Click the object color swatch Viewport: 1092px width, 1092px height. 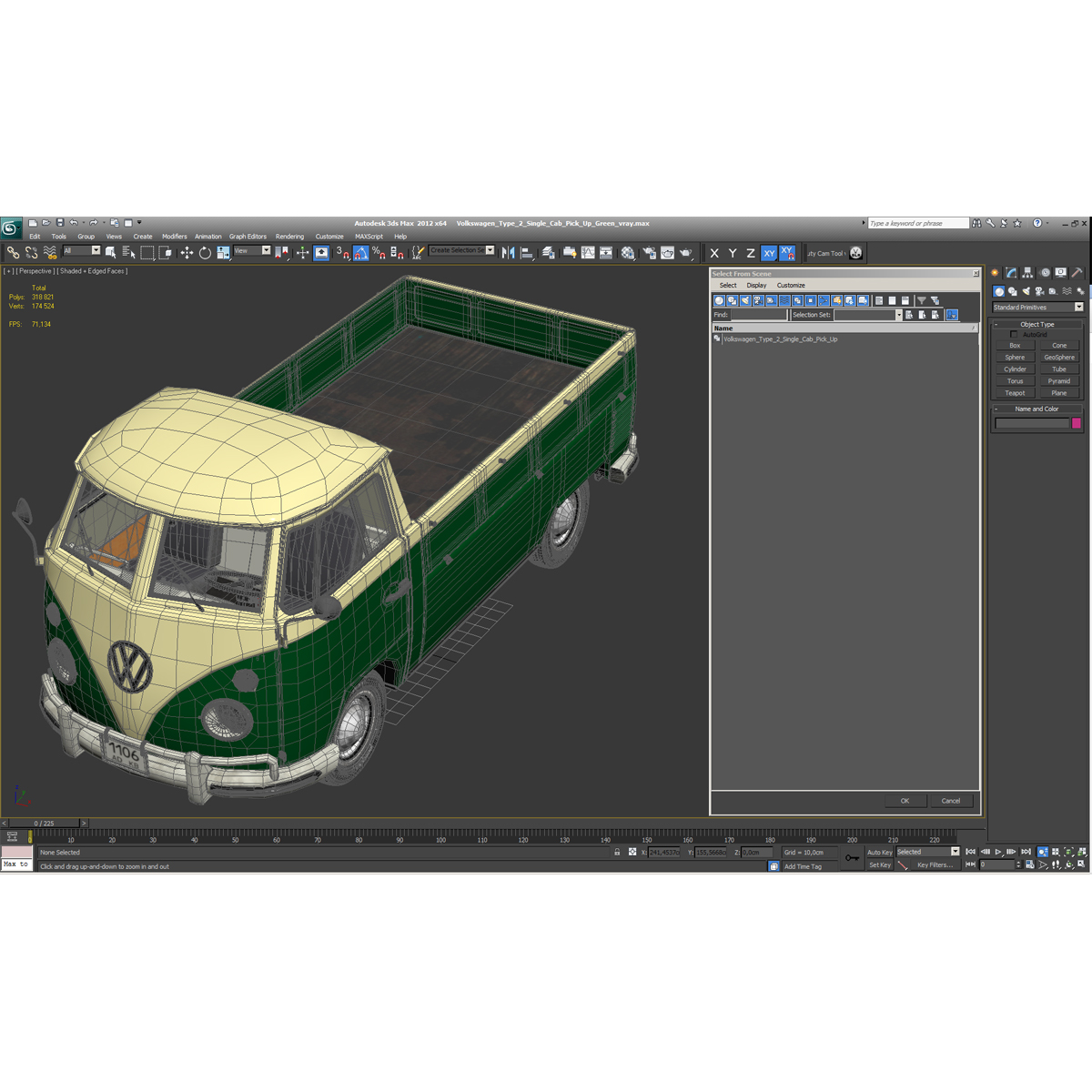click(x=1077, y=423)
